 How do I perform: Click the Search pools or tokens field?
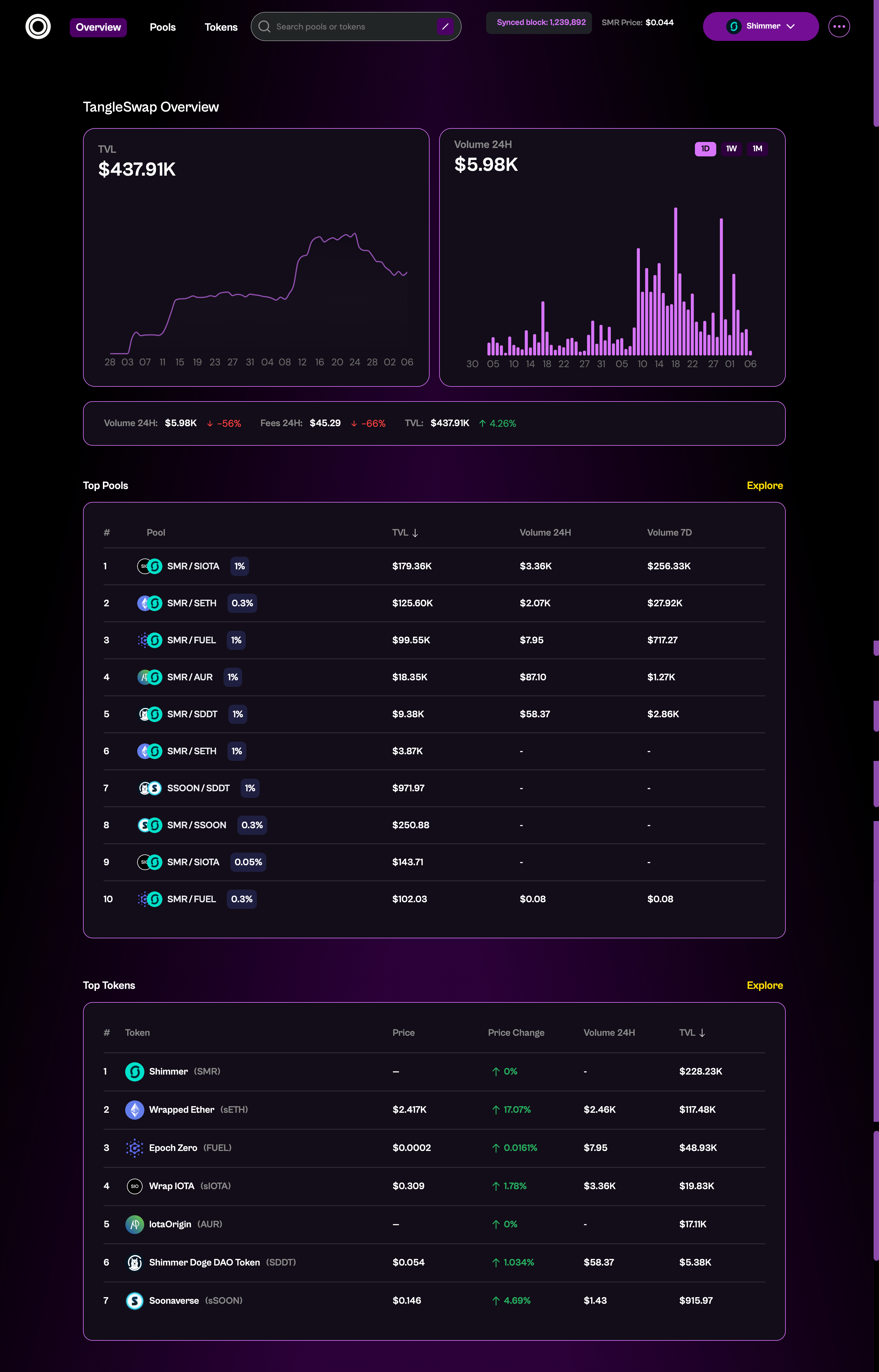tap(356, 26)
